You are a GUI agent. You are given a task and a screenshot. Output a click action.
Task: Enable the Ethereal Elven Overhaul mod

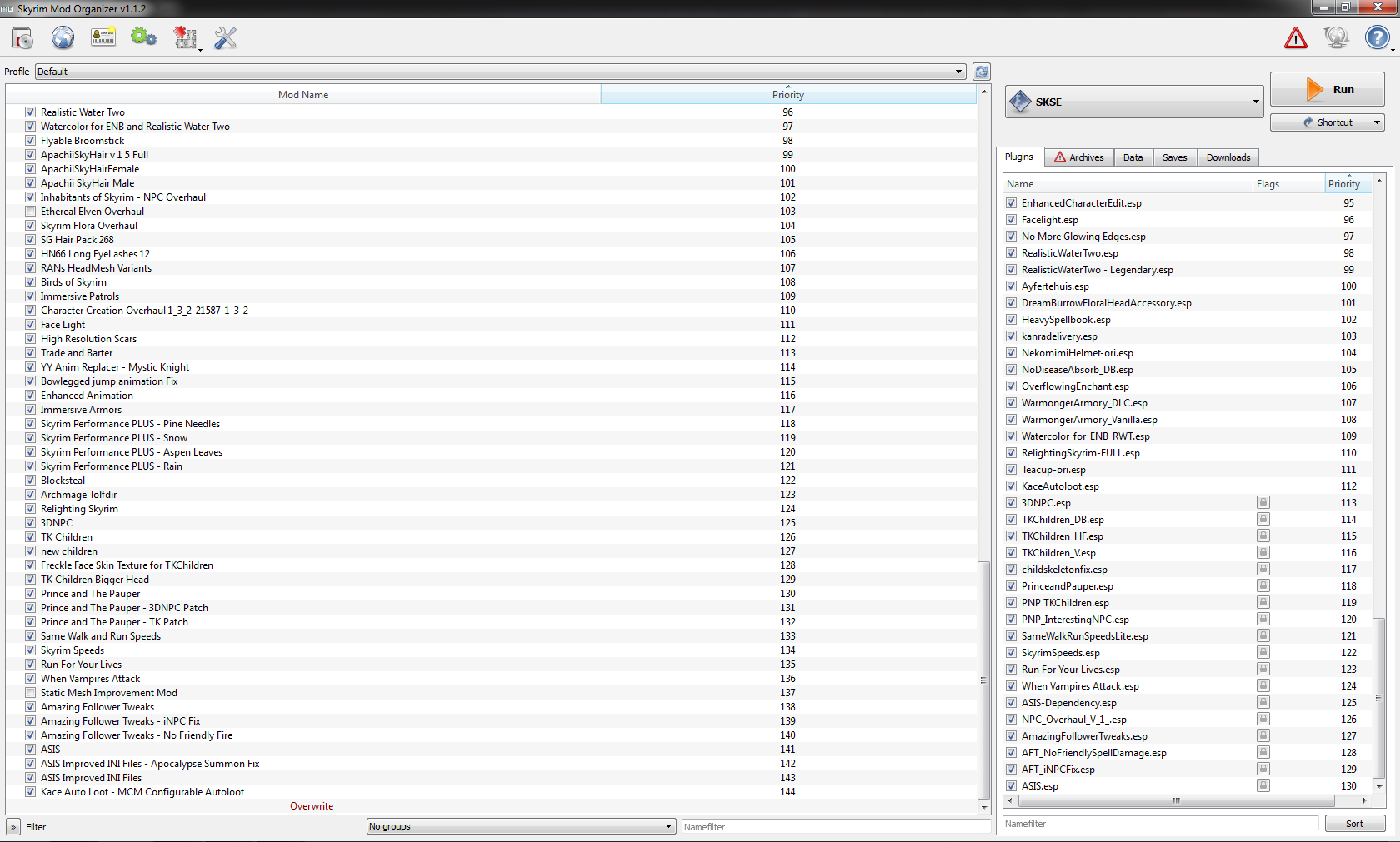(x=30, y=212)
